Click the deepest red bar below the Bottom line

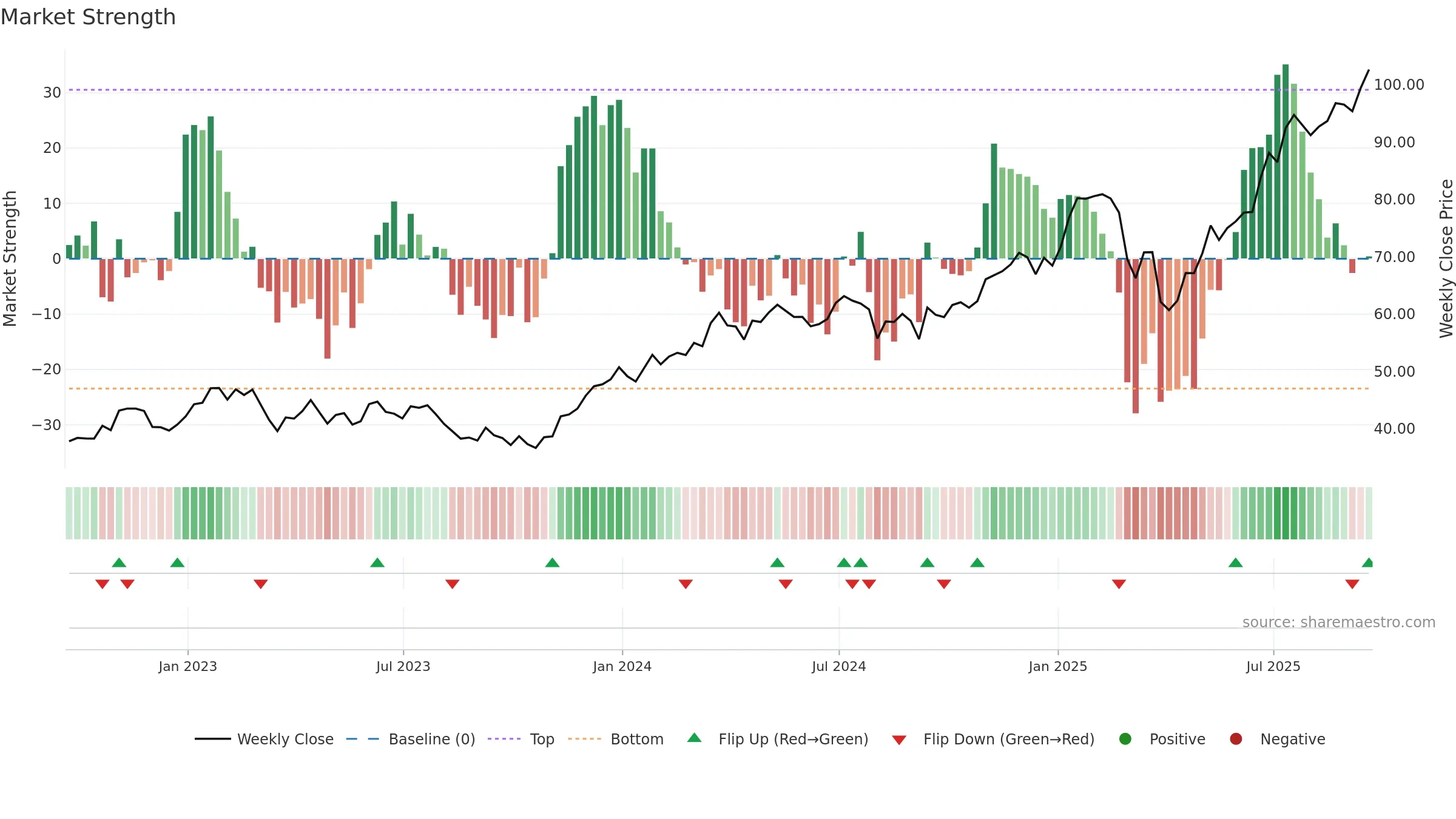tap(1136, 336)
